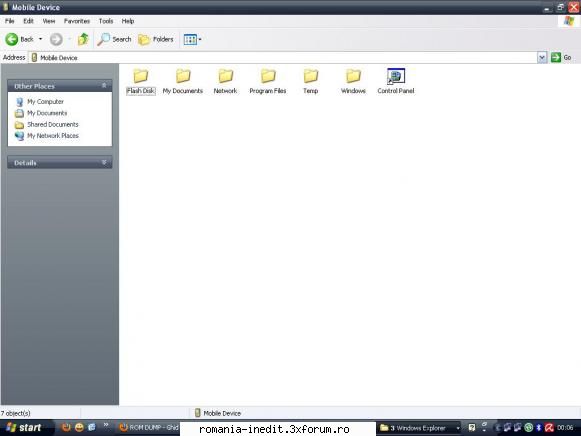Click the red antivirus tray icon
The width and height of the screenshot is (581, 436).
[x=549, y=428]
